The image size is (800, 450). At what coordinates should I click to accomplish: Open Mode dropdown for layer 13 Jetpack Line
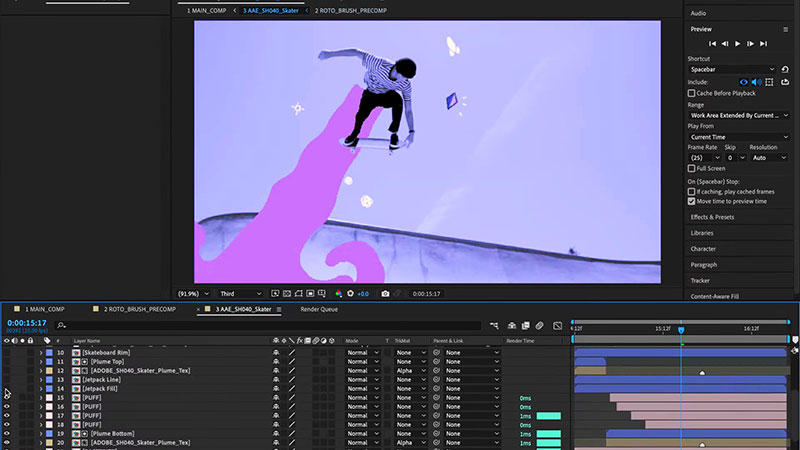[363, 380]
